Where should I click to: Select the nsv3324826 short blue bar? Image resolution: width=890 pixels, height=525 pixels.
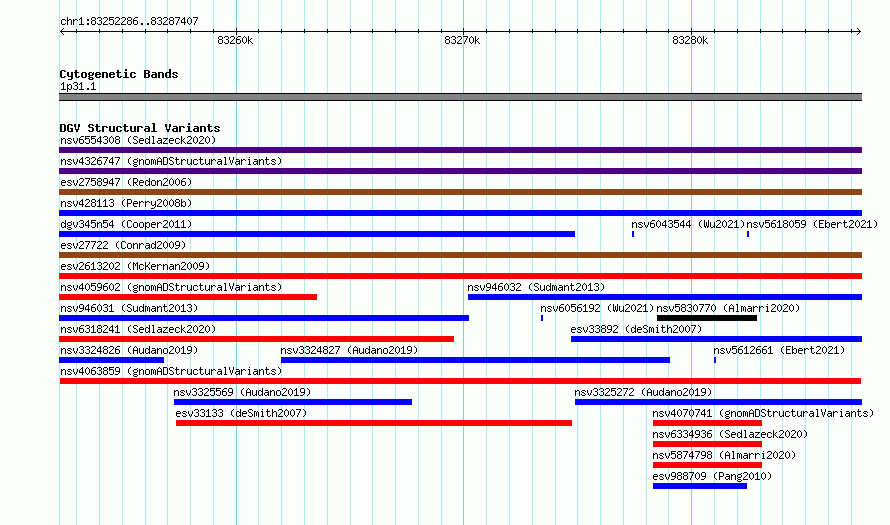(111, 360)
